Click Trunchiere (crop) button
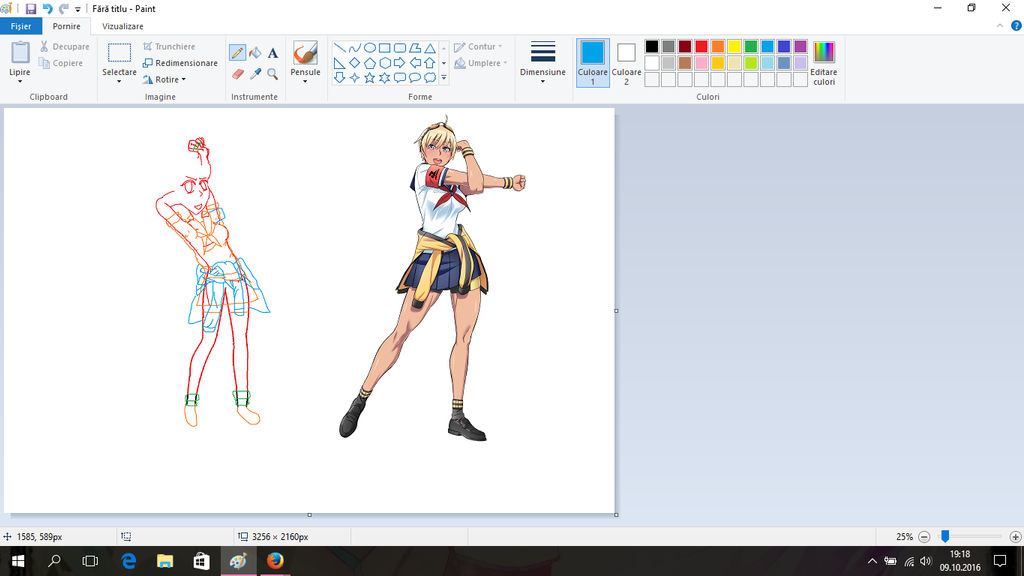 [x=169, y=46]
